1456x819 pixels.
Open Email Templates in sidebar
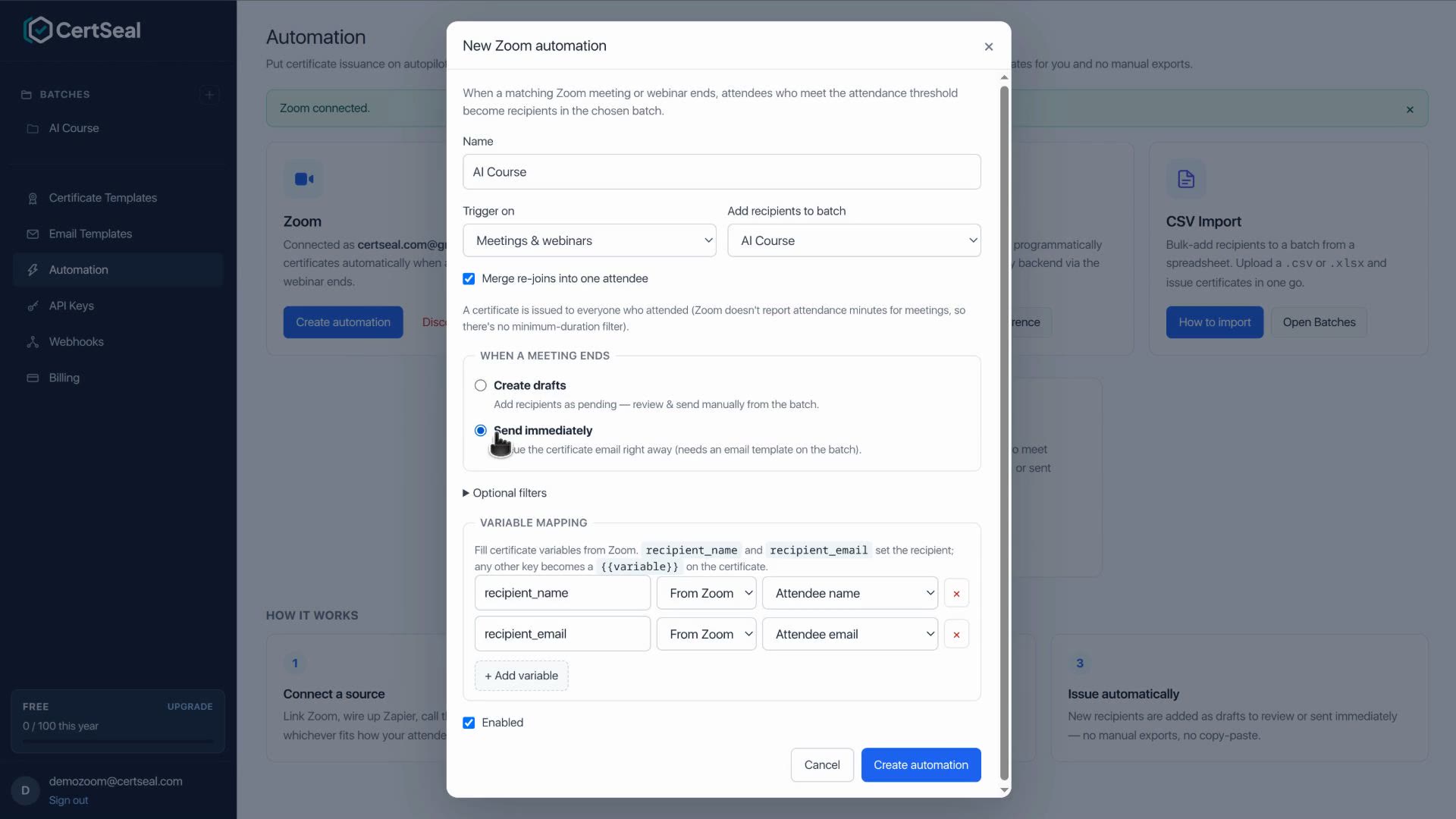coord(118,234)
